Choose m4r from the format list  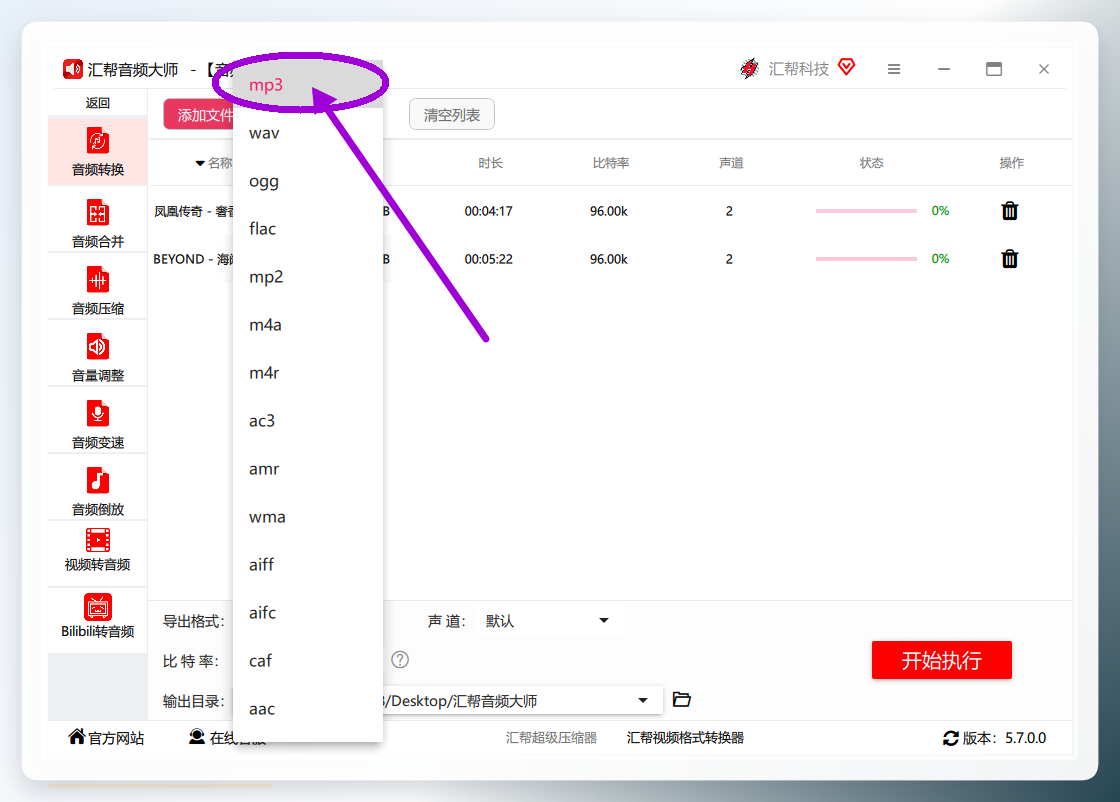pos(308,373)
